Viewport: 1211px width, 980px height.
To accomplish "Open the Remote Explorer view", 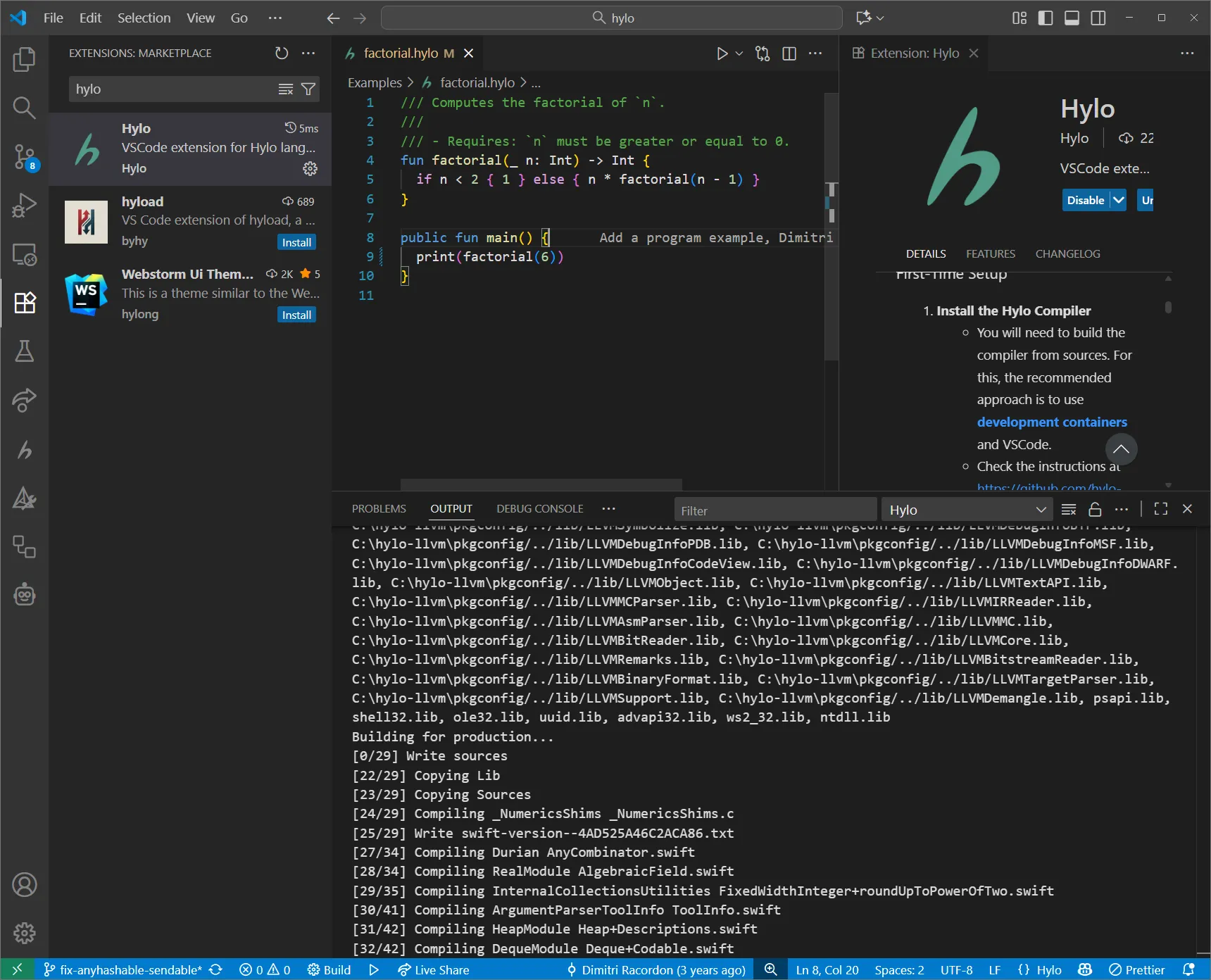I will (x=25, y=255).
